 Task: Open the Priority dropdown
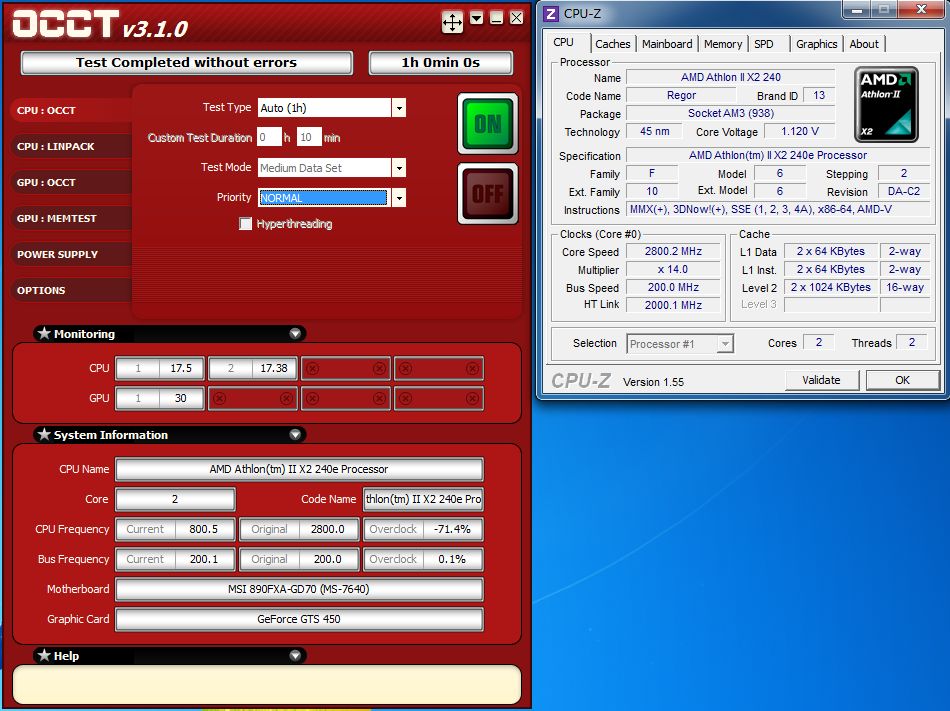(399, 197)
